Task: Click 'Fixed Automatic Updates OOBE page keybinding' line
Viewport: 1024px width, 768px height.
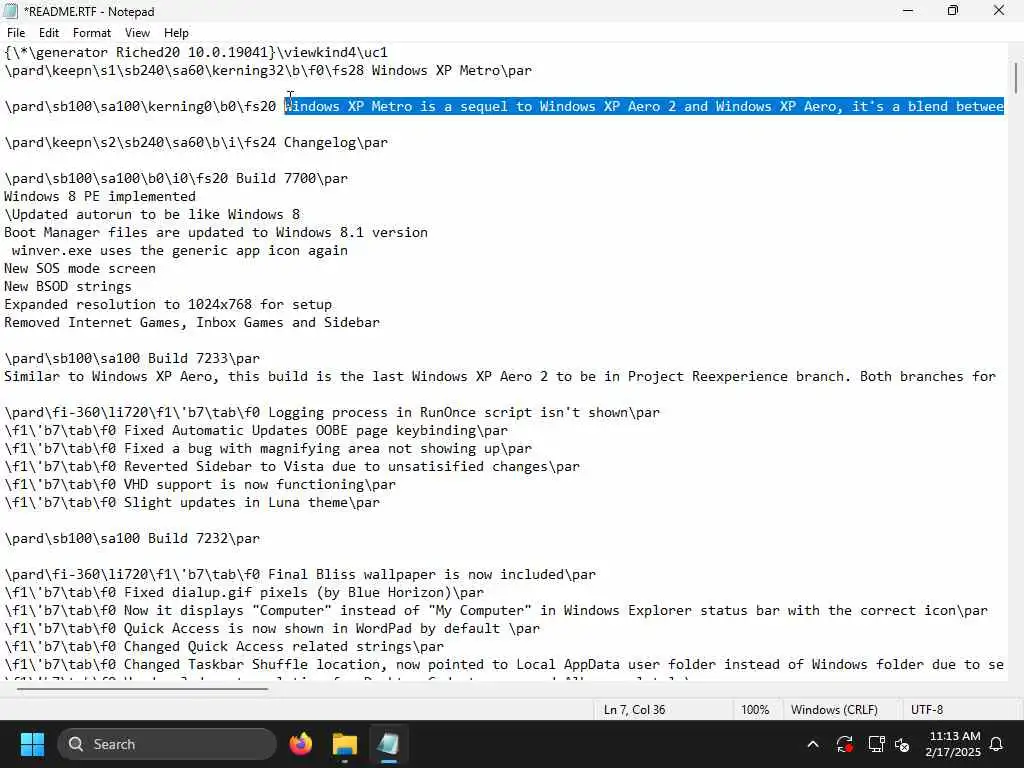Action: pyautogui.click(x=256, y=430)
